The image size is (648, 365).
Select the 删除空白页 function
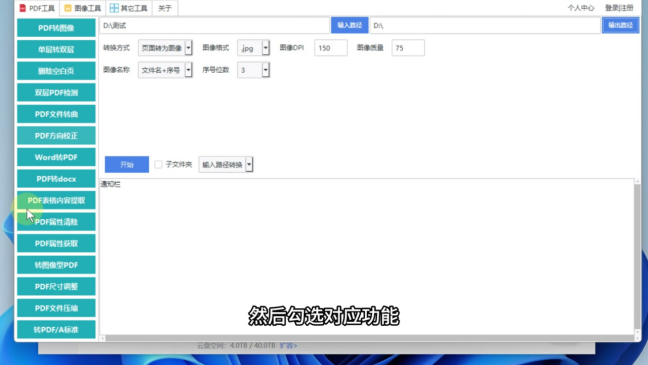pyautogui.click(x=56, y=71)
